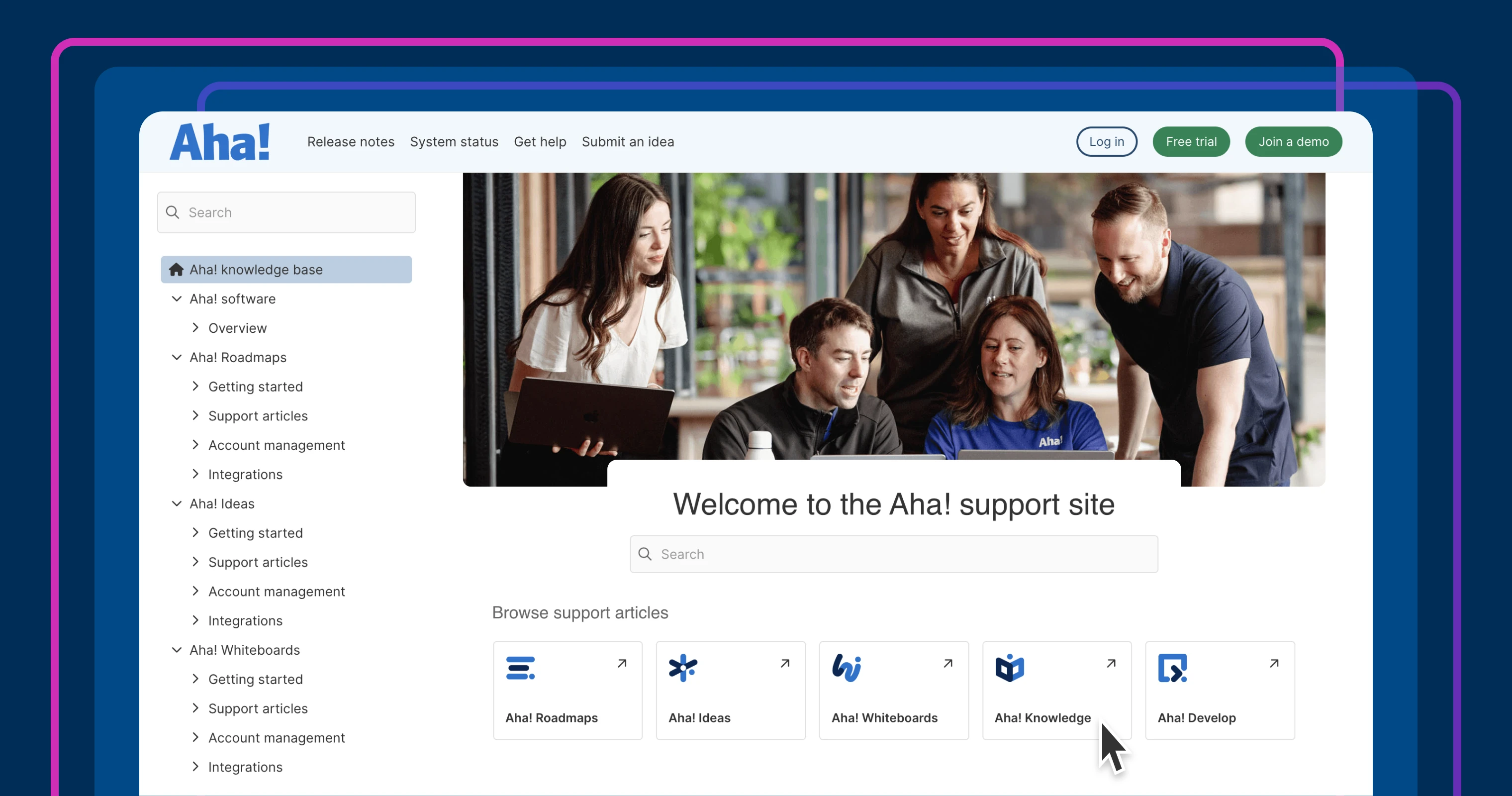
Task: Expand Getting started under Aha! Ideas
Action: pos(195,532)
